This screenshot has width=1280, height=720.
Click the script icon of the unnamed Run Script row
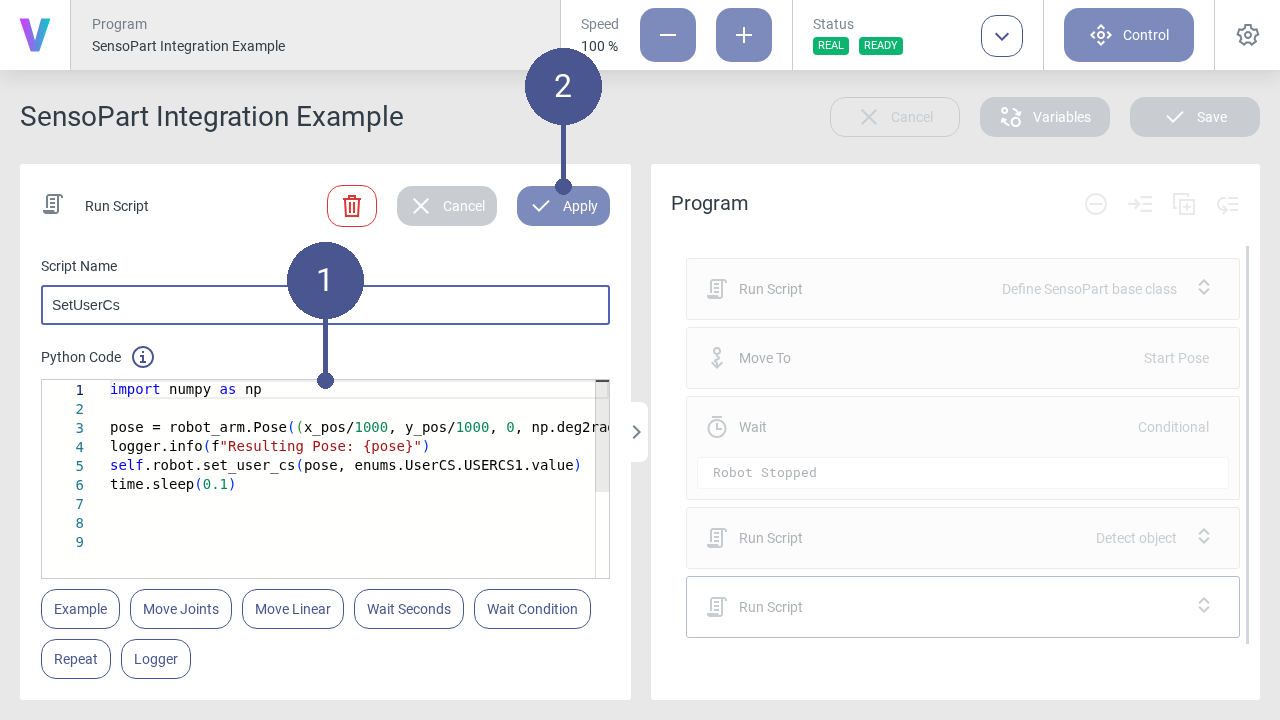[x=716, y=607]
